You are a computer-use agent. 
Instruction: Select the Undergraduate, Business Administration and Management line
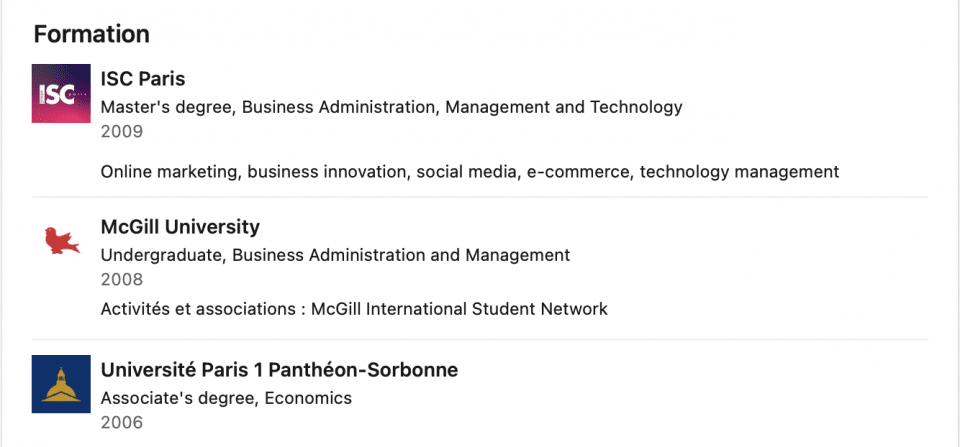click(335, 255)
